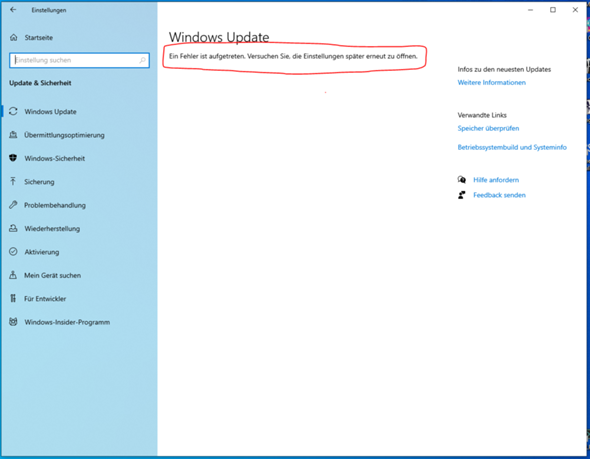Click the Windows-Insider-Programm icon
This screenshot has height=459, width=590.
tap(13, 322)
